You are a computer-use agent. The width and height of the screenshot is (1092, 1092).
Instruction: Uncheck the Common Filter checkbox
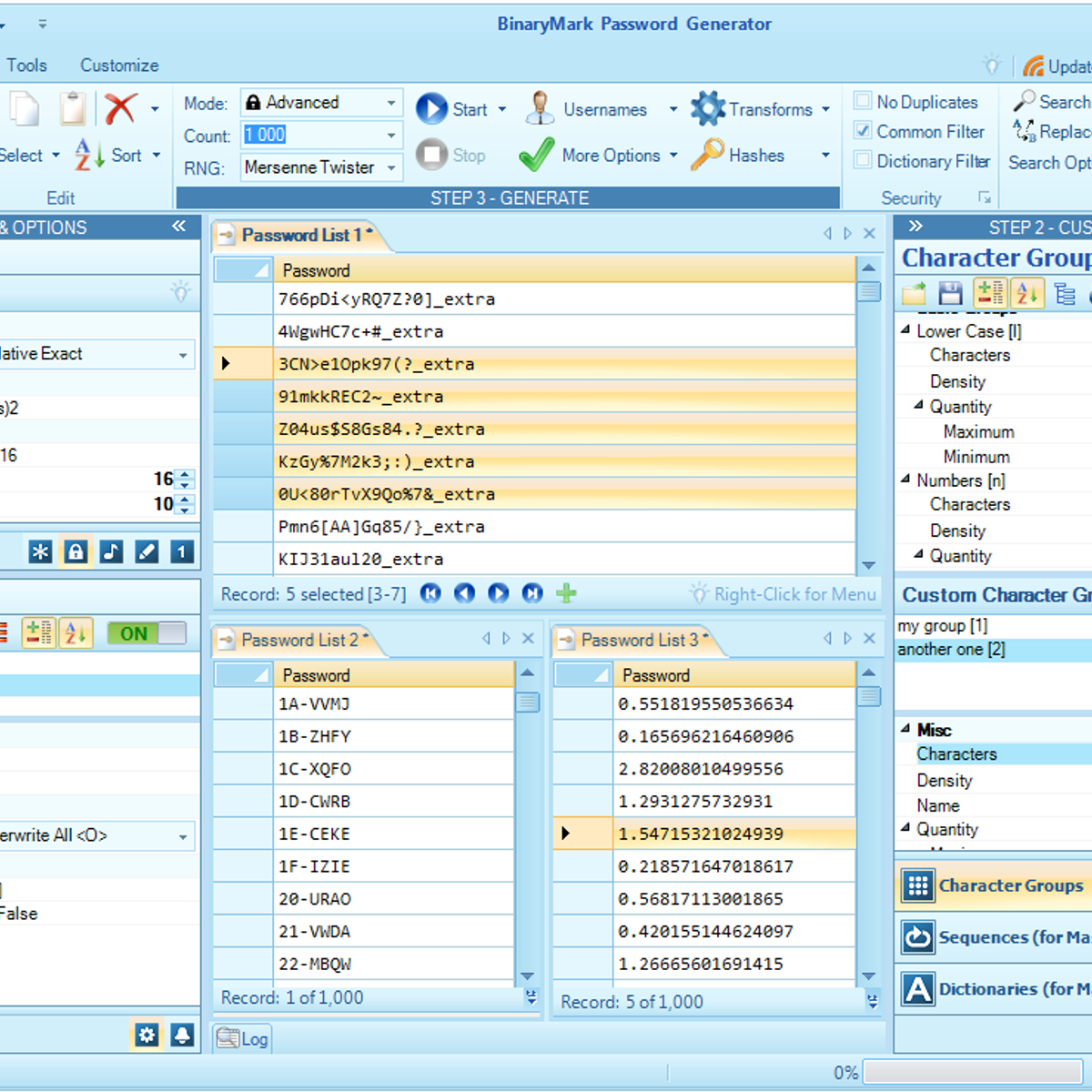(x=862, y=131)
